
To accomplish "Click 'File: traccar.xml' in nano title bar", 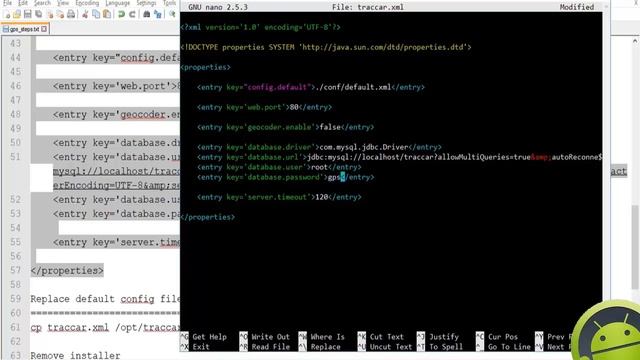I will [368, 7].
